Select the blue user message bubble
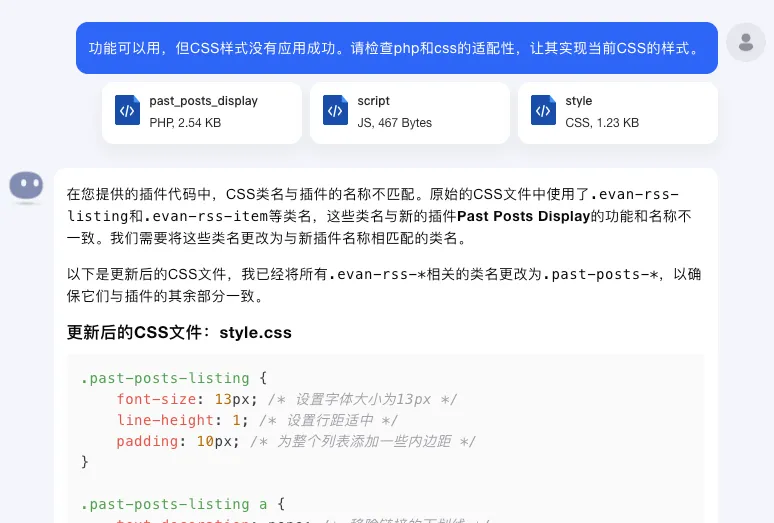Screen dimensions: 774x523 [x=396, y=48]
